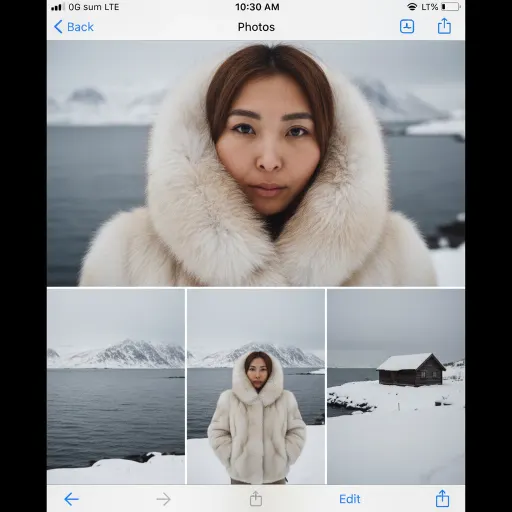This screenshot has width=512, height=512.
Task: Tap the blue share icon in bottom right
Action: [442, 498]
